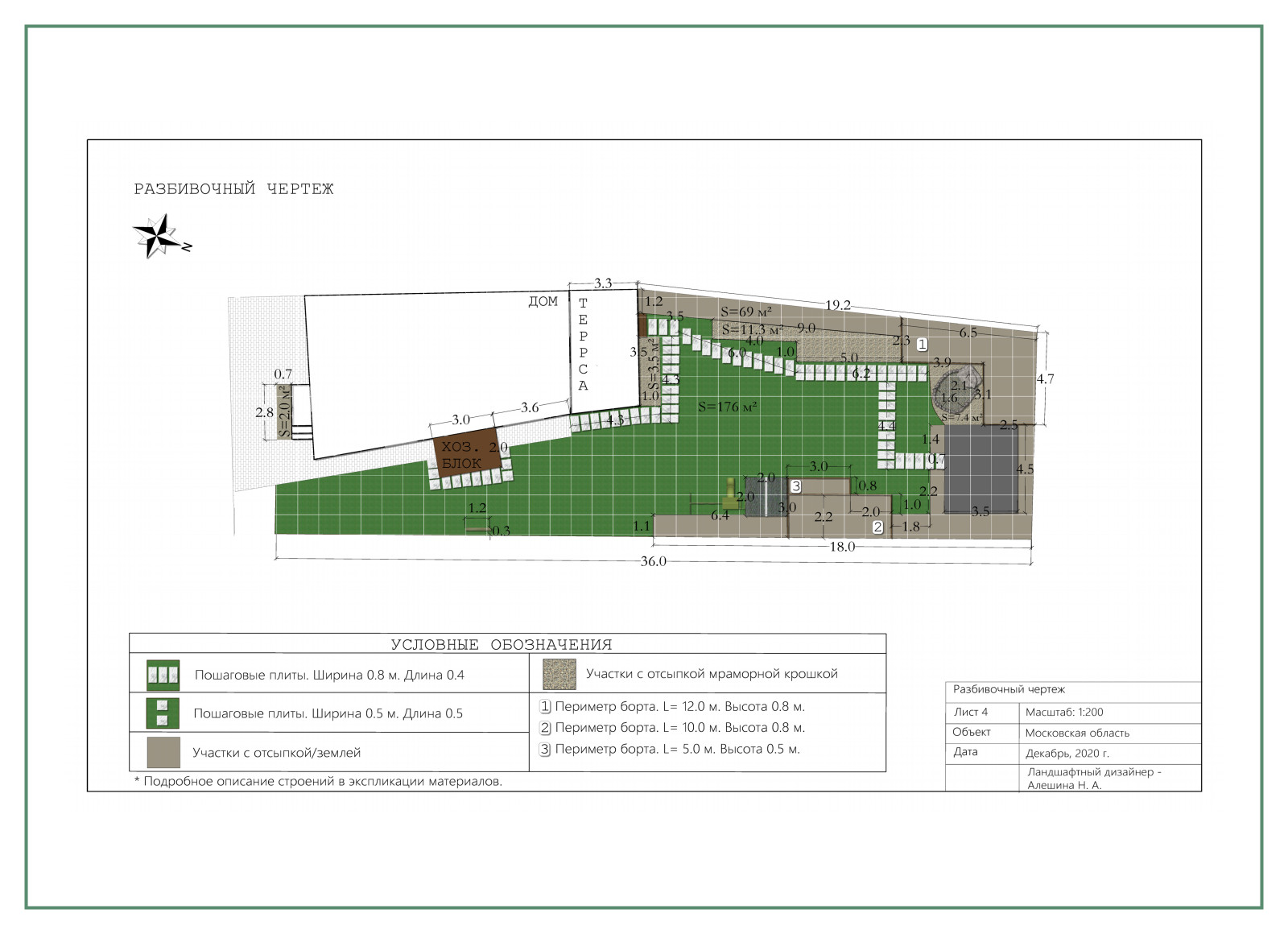Pick the gray-beige fill/earth legend swatch
This screenshot has height=934, width=1288.
(163, 752)
